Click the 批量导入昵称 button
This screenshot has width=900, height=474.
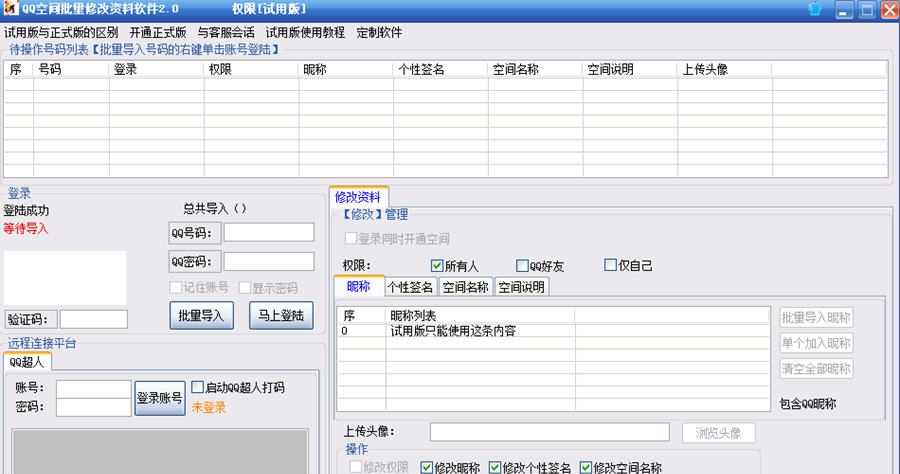click(x=816, y=317)
